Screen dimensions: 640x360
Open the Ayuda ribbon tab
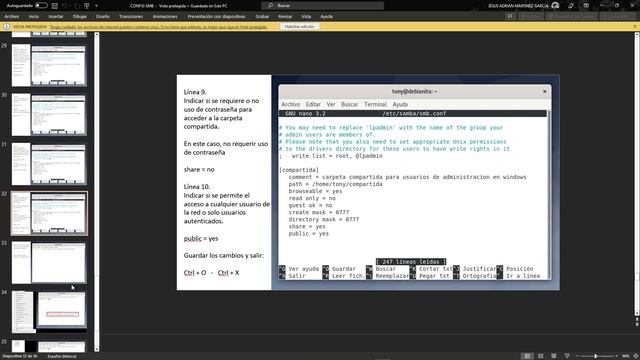(327, 17)
